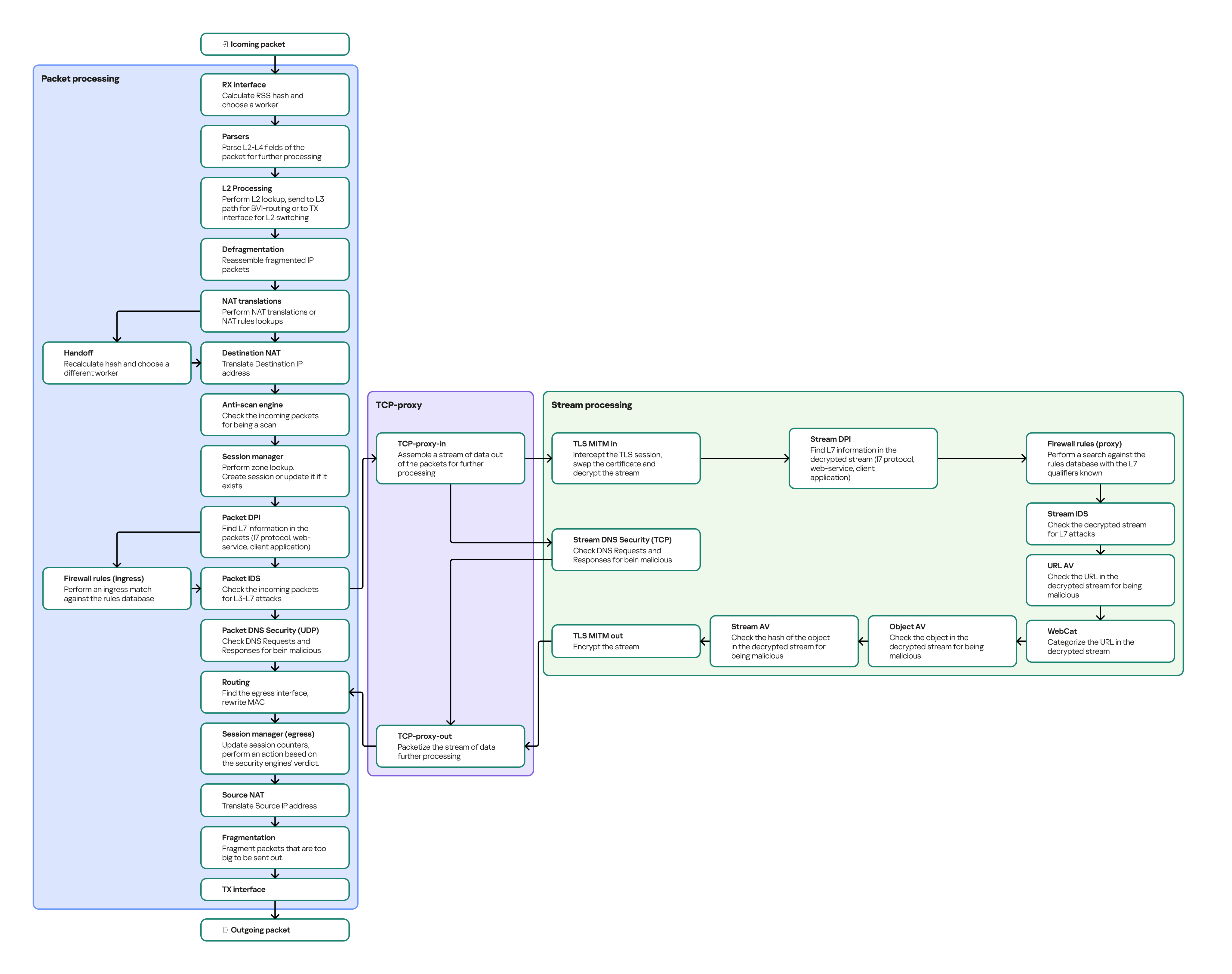Select the TX interface block
The image size is (1232, 974).
point(275,890)
